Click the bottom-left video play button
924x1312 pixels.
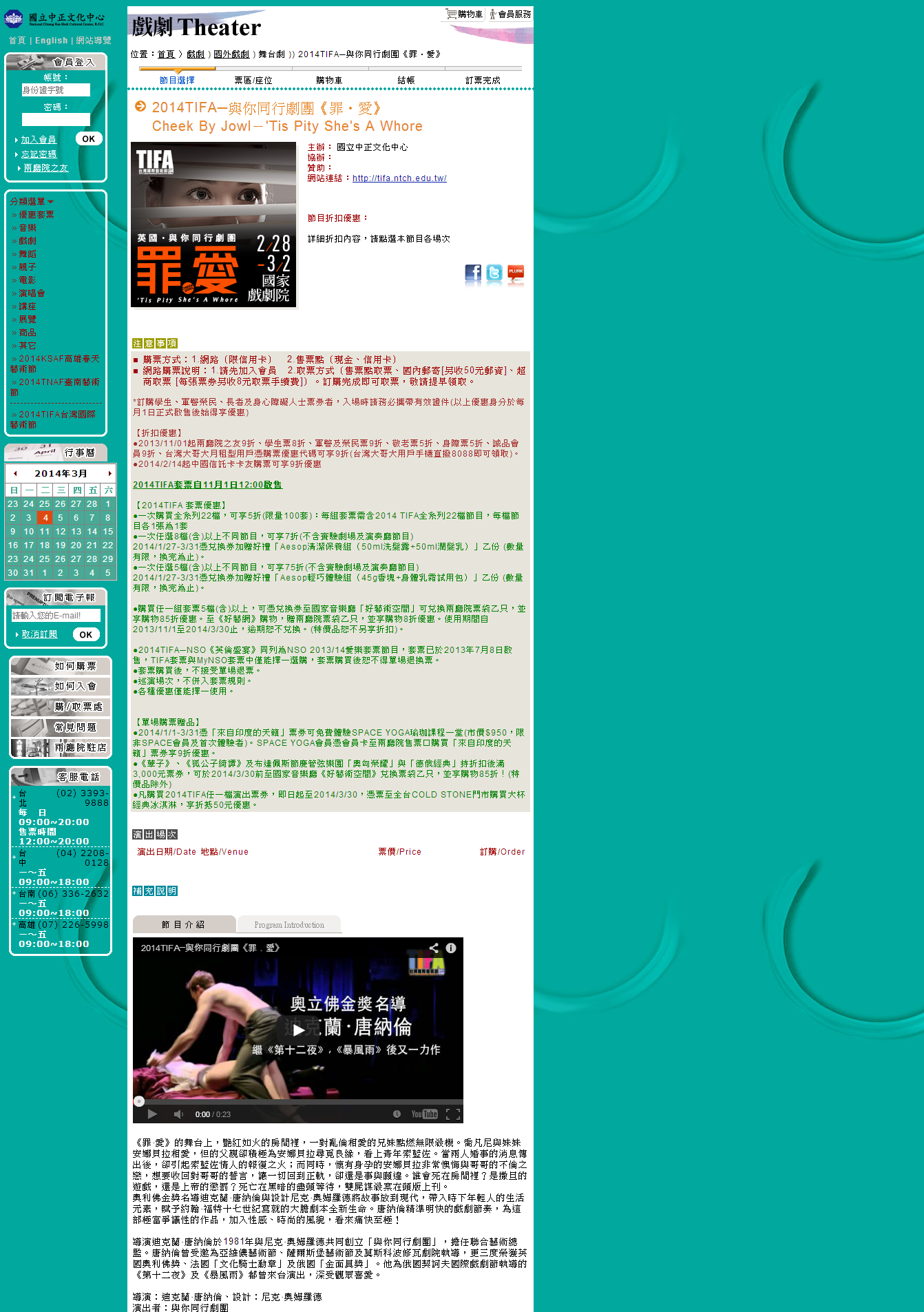[x=152, y=1114]
